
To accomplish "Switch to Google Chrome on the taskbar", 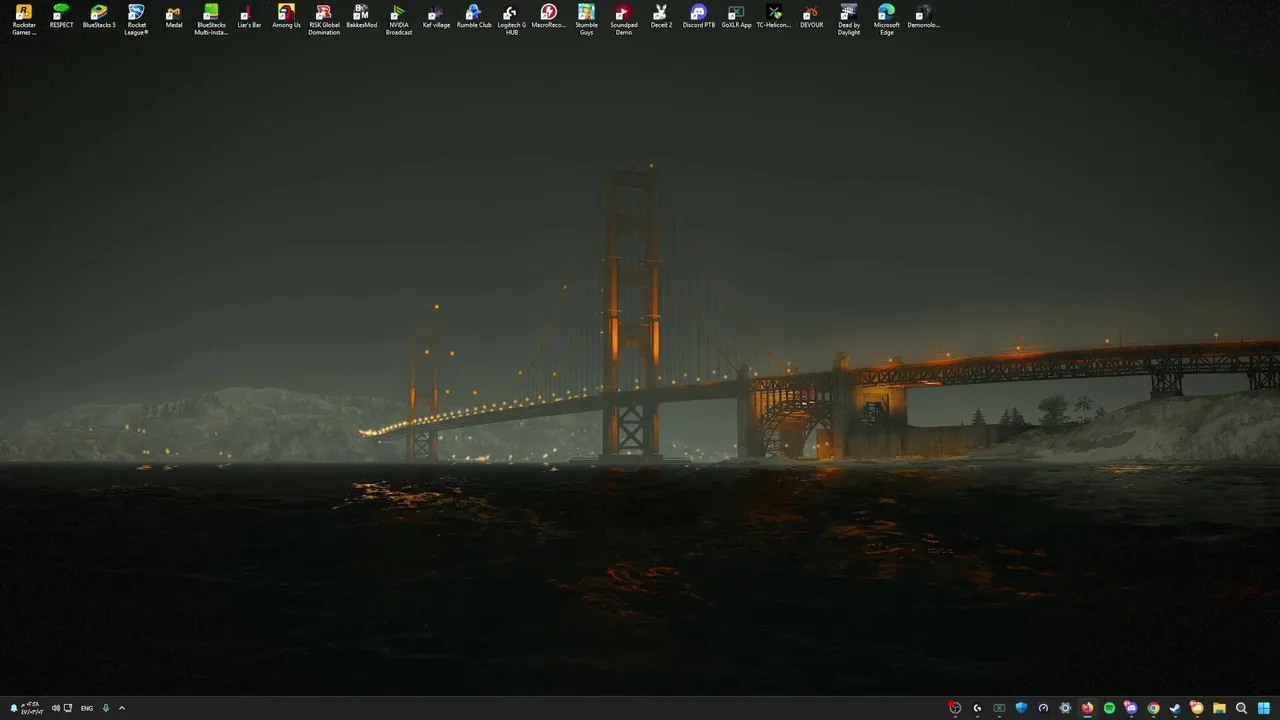I will tap(1153, 708).
